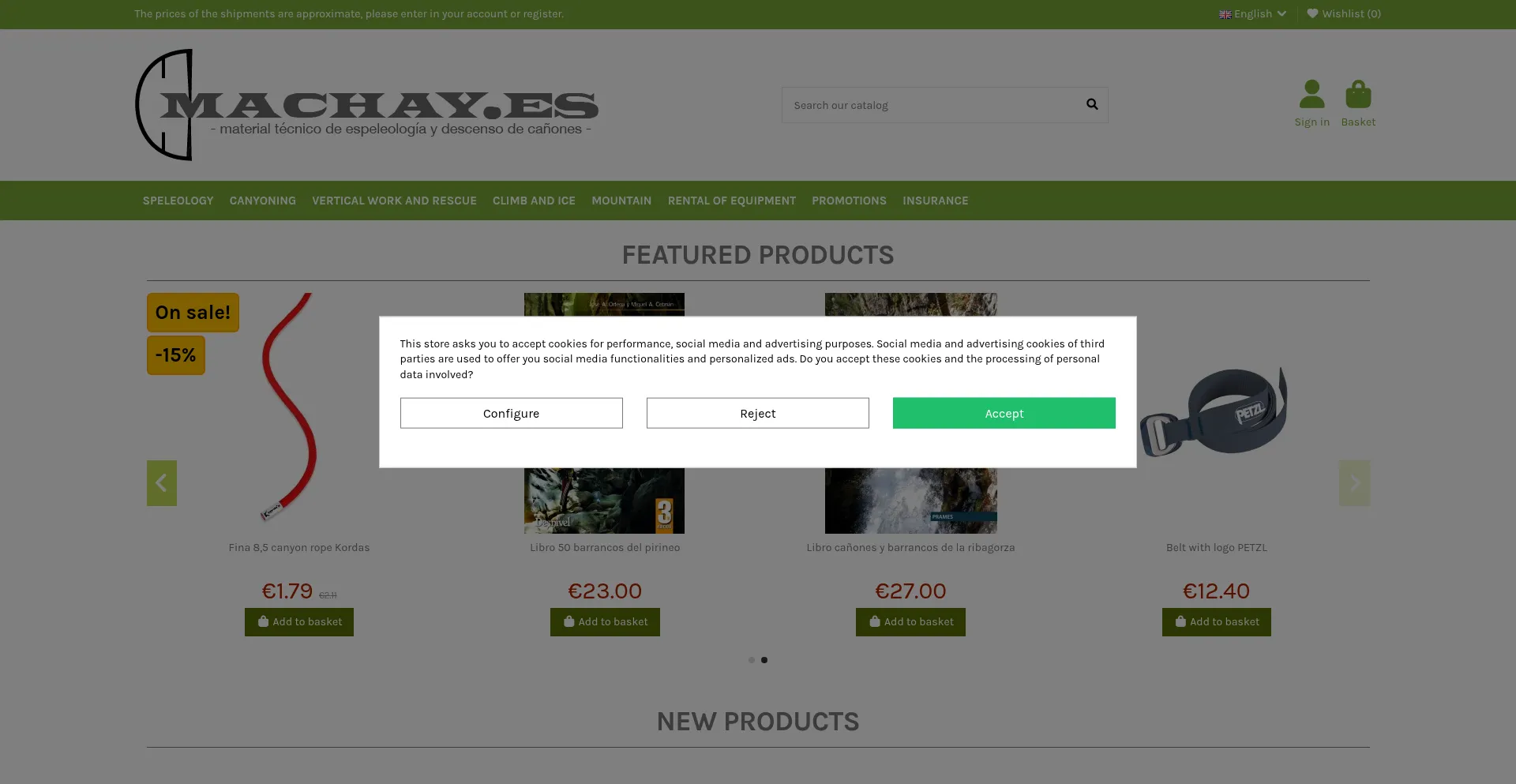Viewport: 1516px width, 784px height.
Task: Go to next featured products slide
Action: click(1354, 483)
